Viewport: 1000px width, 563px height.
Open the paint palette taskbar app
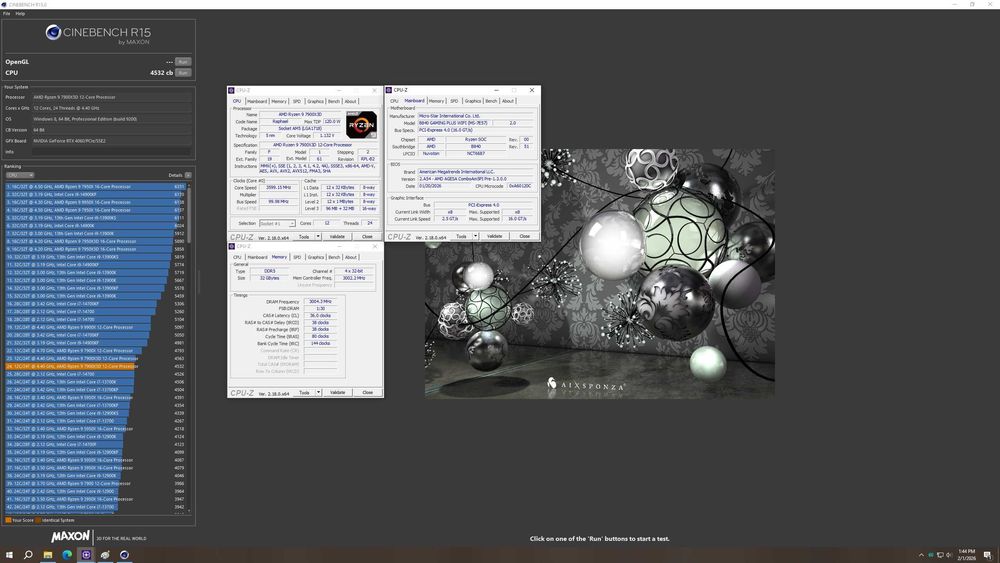pyautogui.click(x=105, y=555)
